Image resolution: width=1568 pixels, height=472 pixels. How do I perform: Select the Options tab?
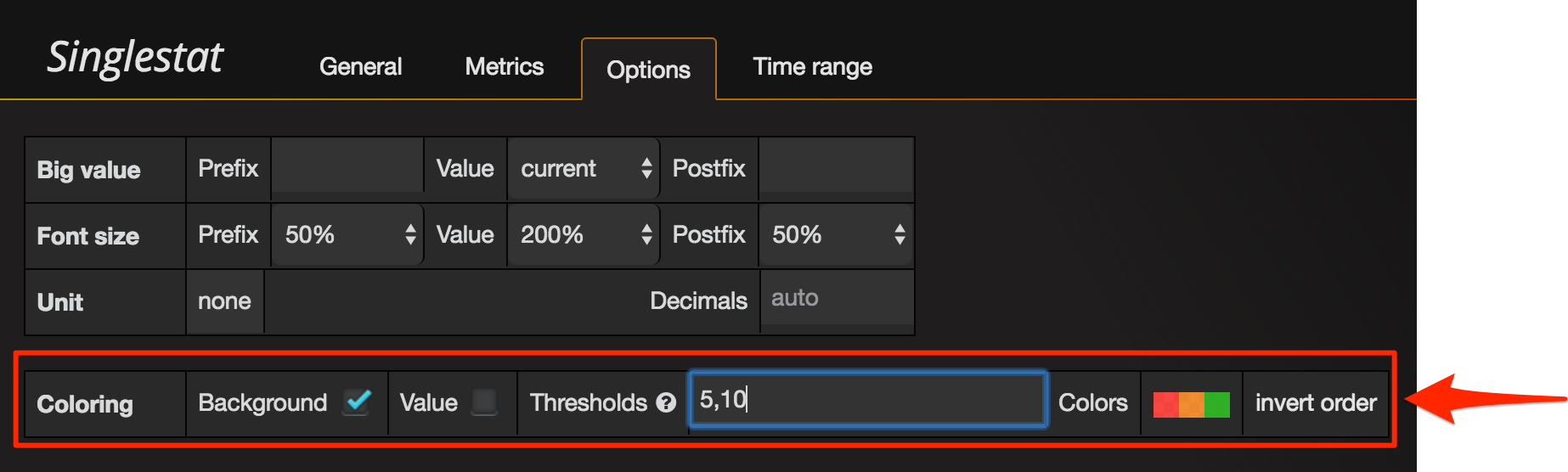(x=648, y=70)
